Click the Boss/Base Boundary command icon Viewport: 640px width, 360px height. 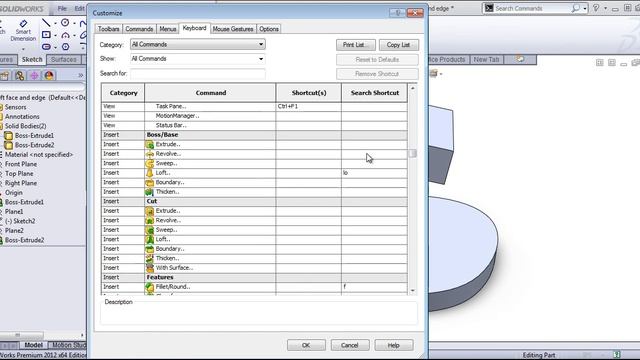coord(150,182)
